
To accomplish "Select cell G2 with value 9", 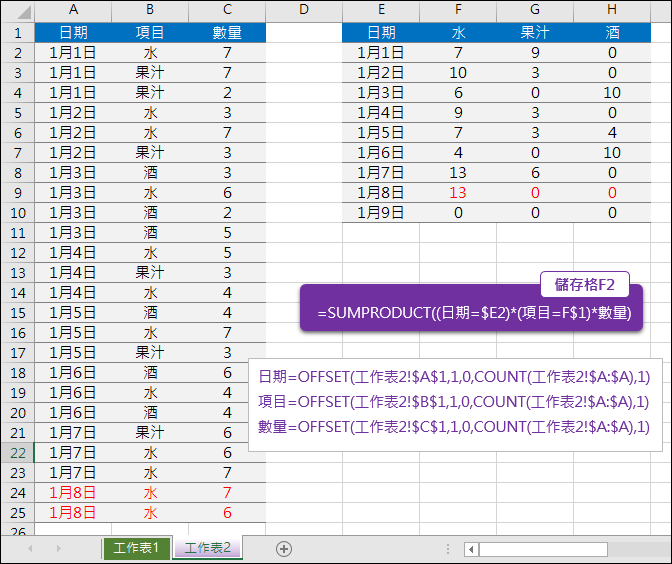I will tap(534, 53).
